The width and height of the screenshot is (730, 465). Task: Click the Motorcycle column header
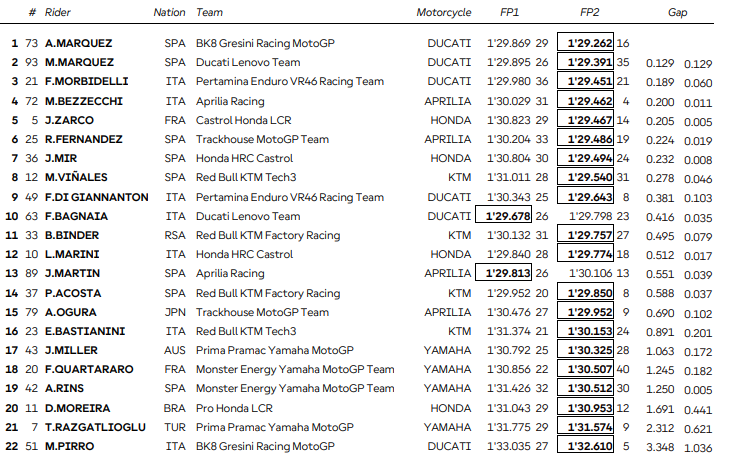click(x=443, y=13)
